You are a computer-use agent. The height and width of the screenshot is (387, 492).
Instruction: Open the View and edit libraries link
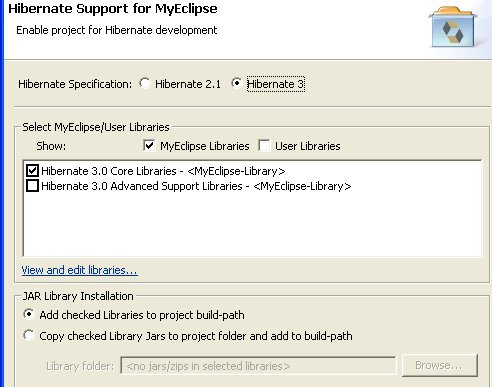pyautogui.click(x=79, y=270)
